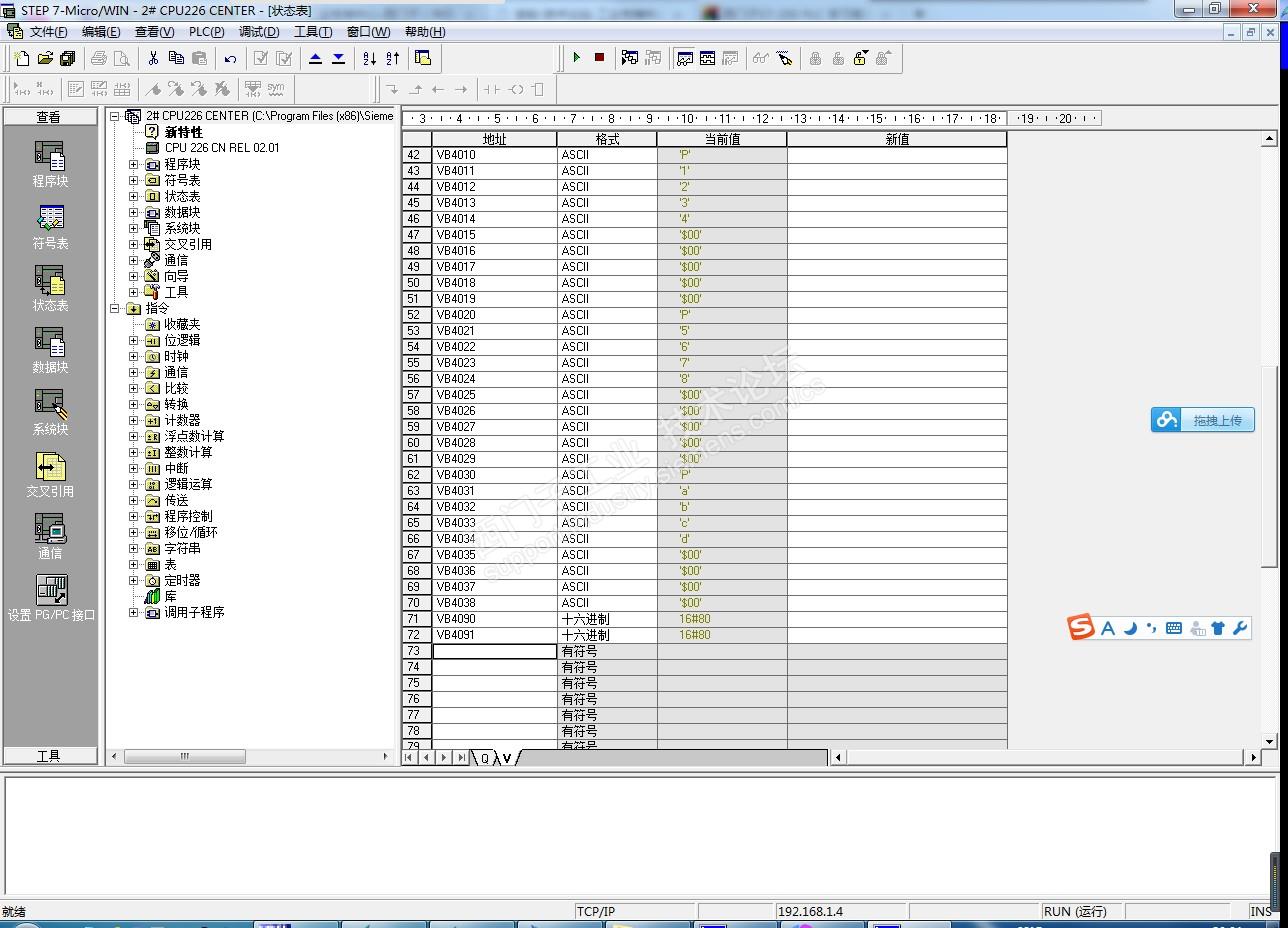Sort the table descending Z to A
The height and width of the screenshot is (928, 1288).
coord(393,58)
